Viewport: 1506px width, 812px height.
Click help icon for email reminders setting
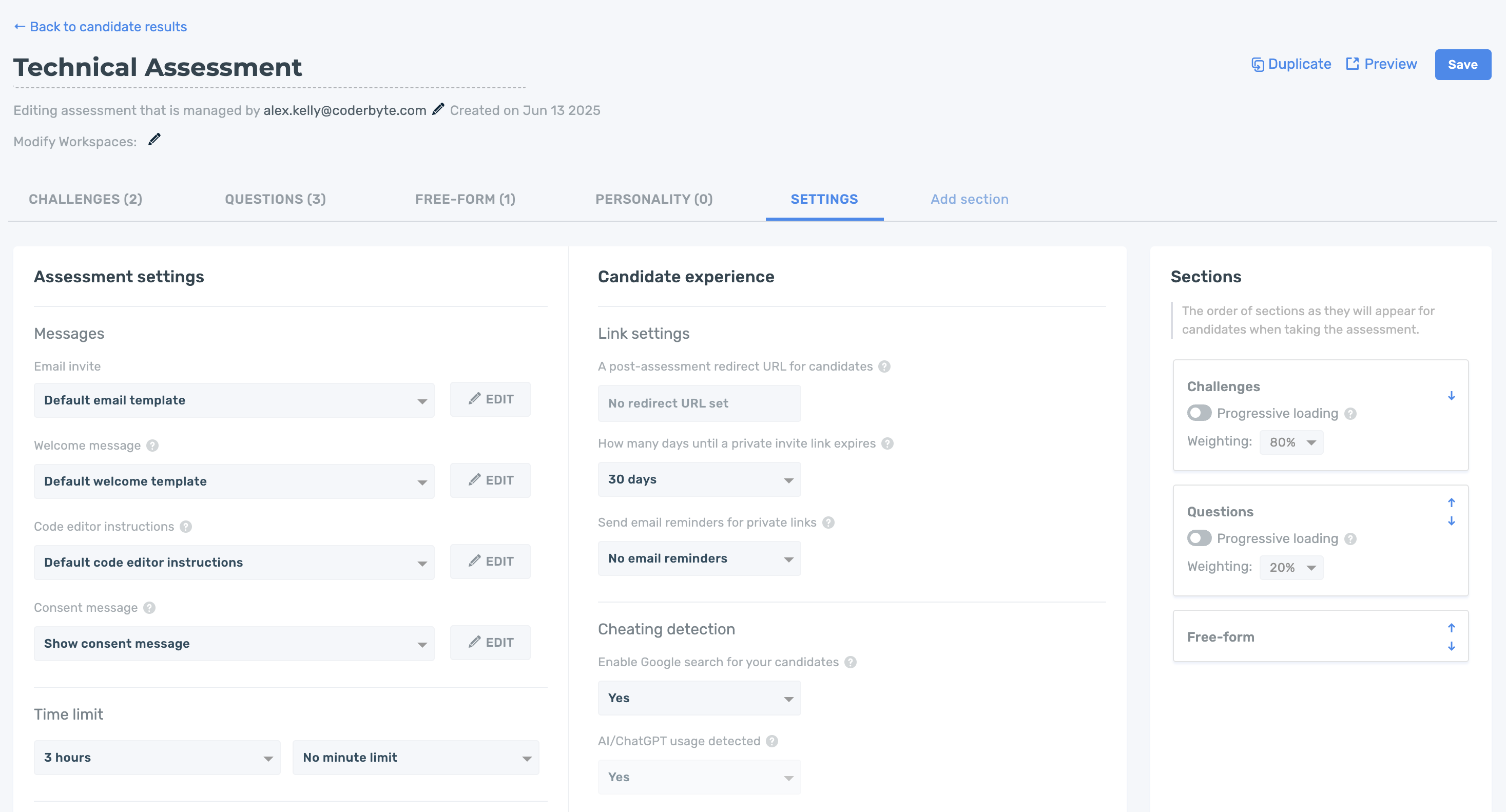(828, 523)
